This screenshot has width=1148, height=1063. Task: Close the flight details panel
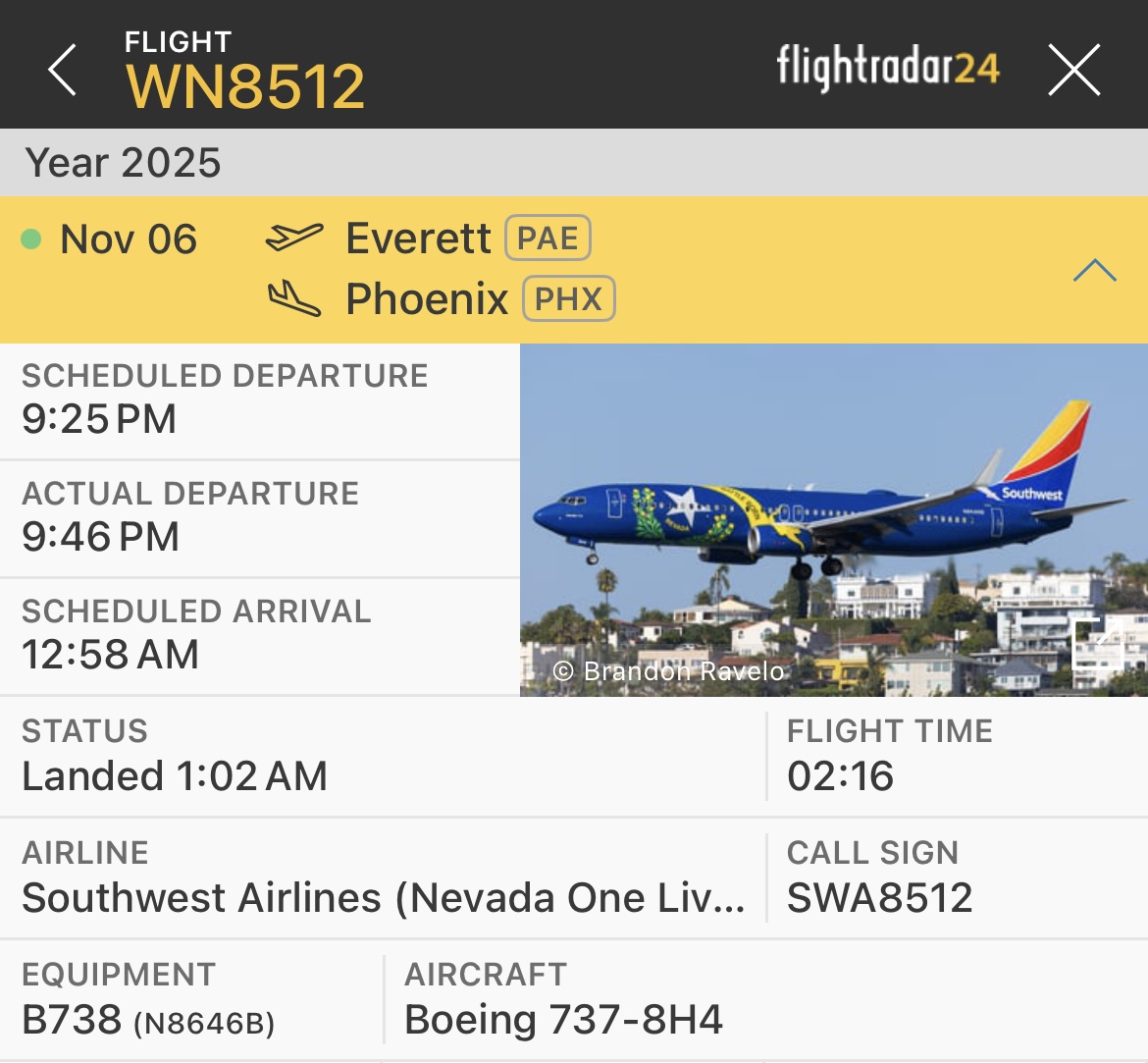1073,70
